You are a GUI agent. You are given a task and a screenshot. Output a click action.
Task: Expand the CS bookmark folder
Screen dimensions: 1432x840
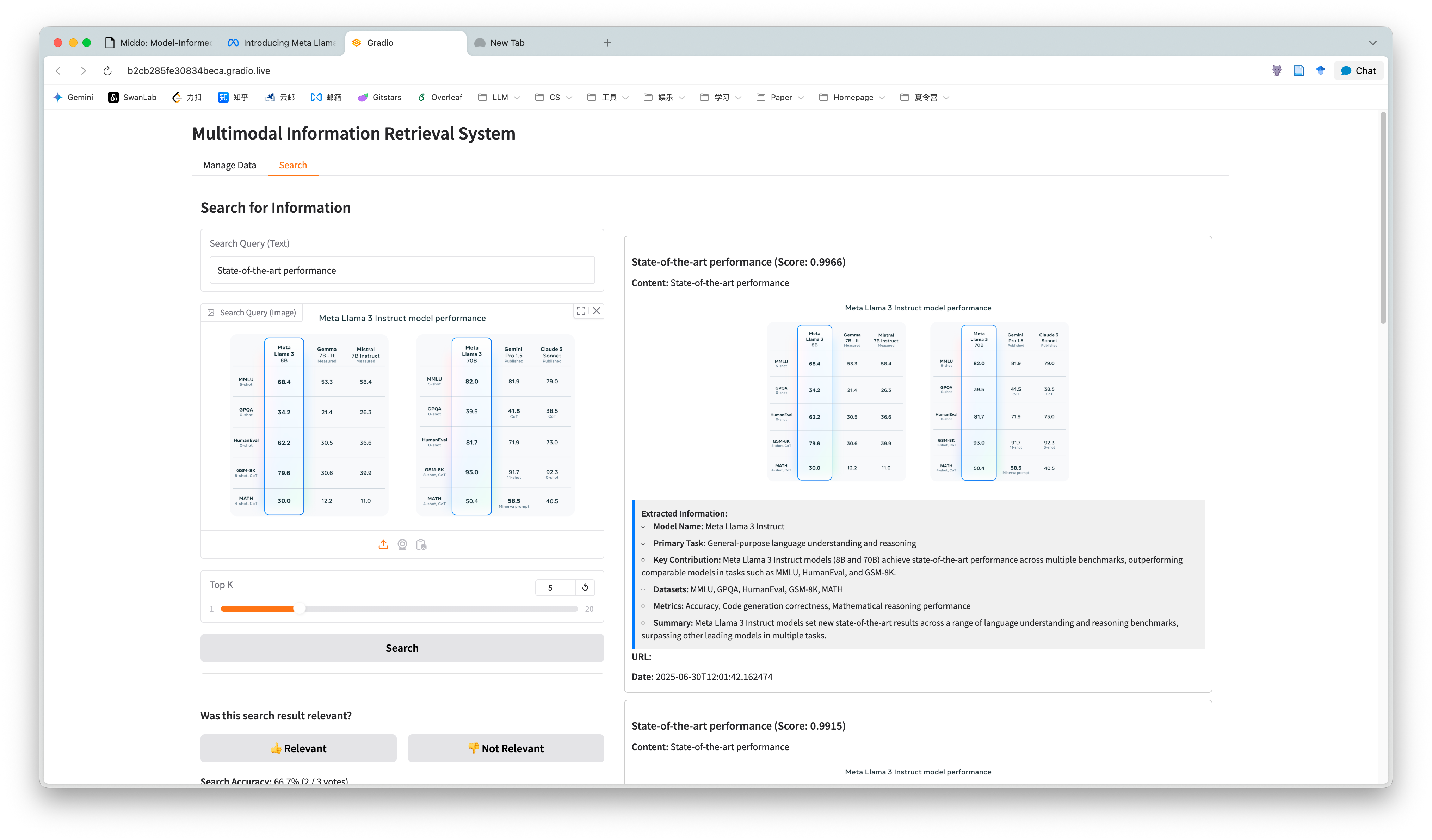554,97
